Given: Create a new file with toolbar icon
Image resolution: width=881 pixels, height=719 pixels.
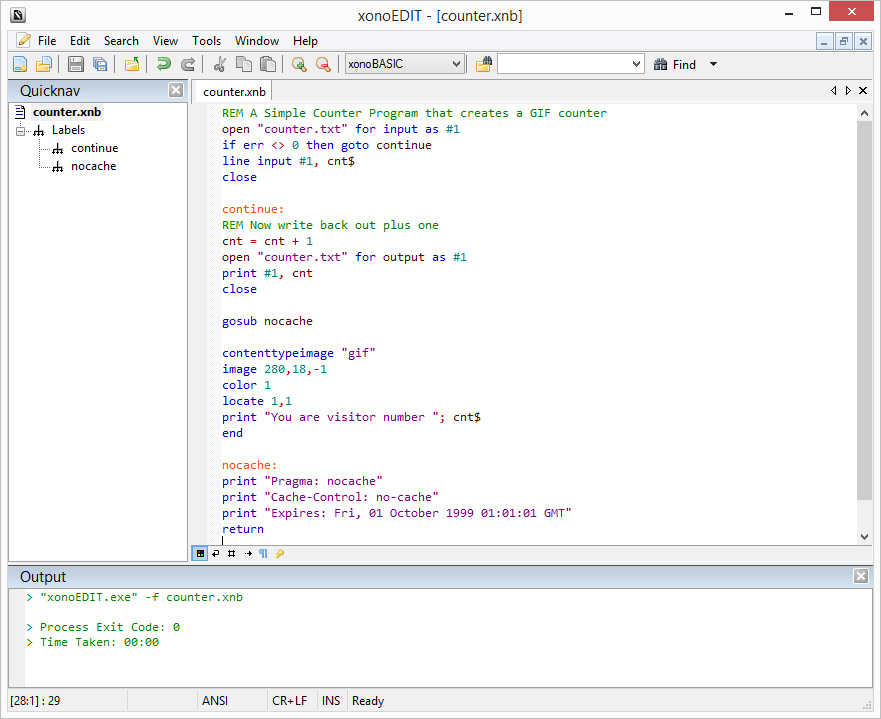Looking at the screenshot, I should click(20, 65).
